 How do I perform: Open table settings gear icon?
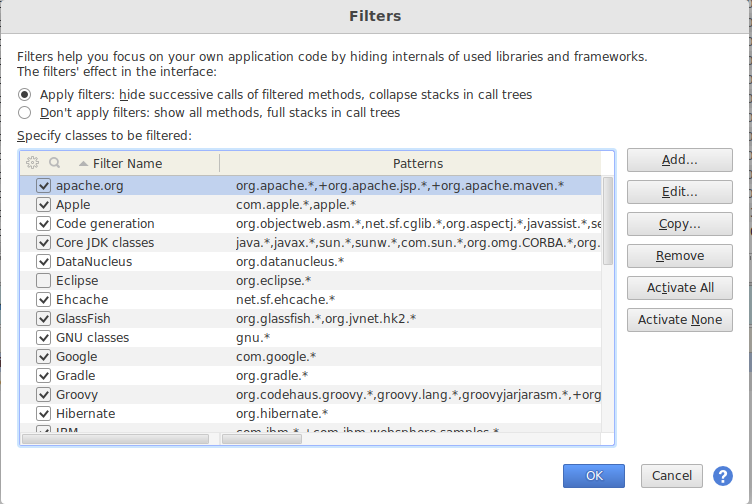click(x=32, y=163)
